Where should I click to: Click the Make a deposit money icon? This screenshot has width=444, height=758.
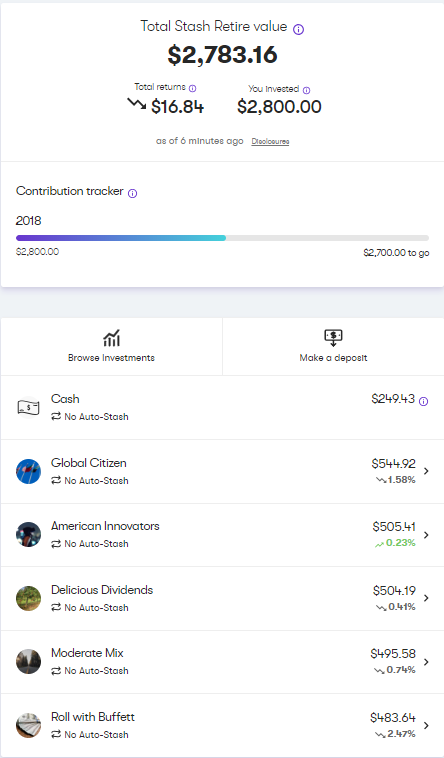333,338
